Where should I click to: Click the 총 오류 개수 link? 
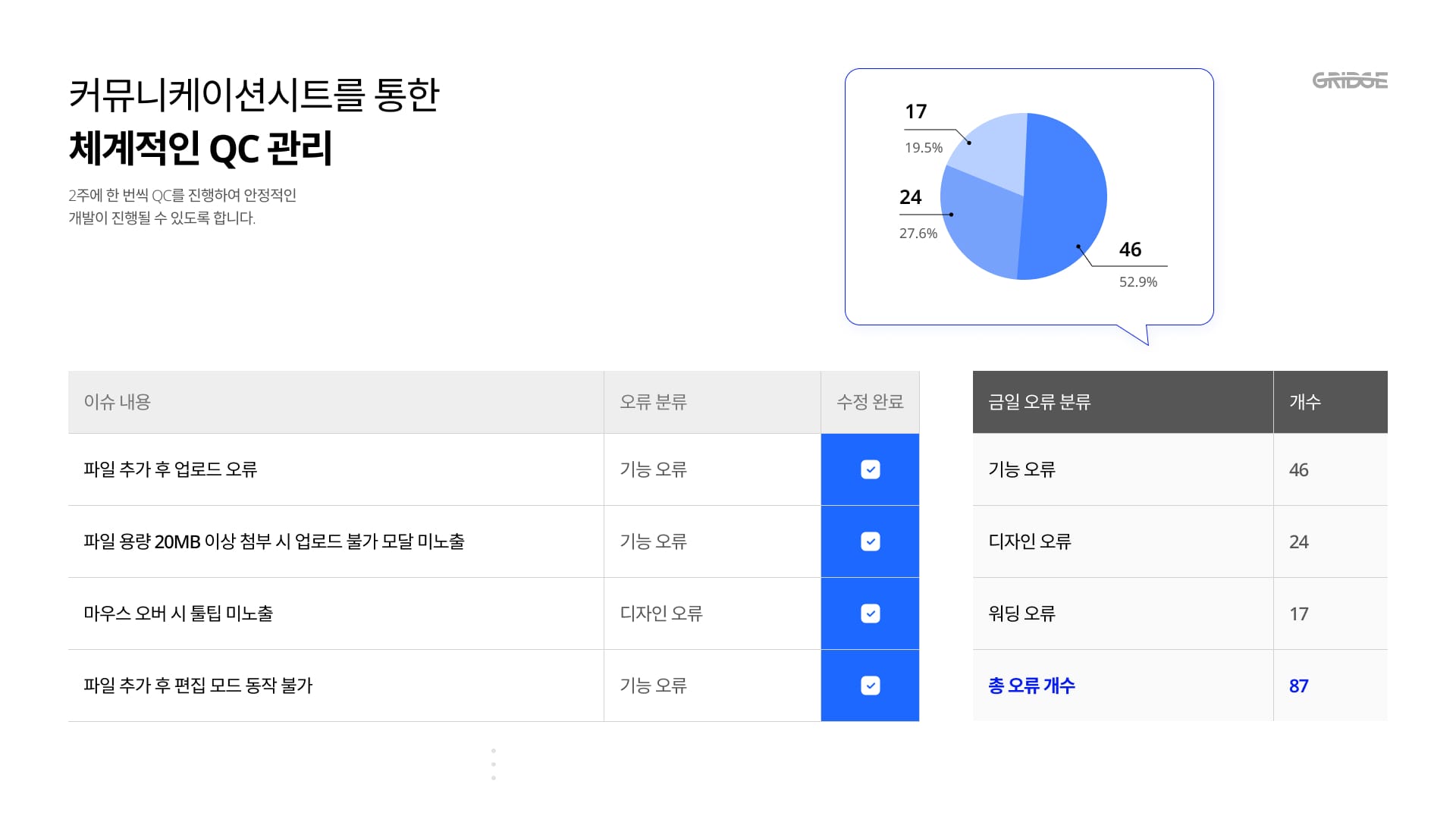[1031, 685]
